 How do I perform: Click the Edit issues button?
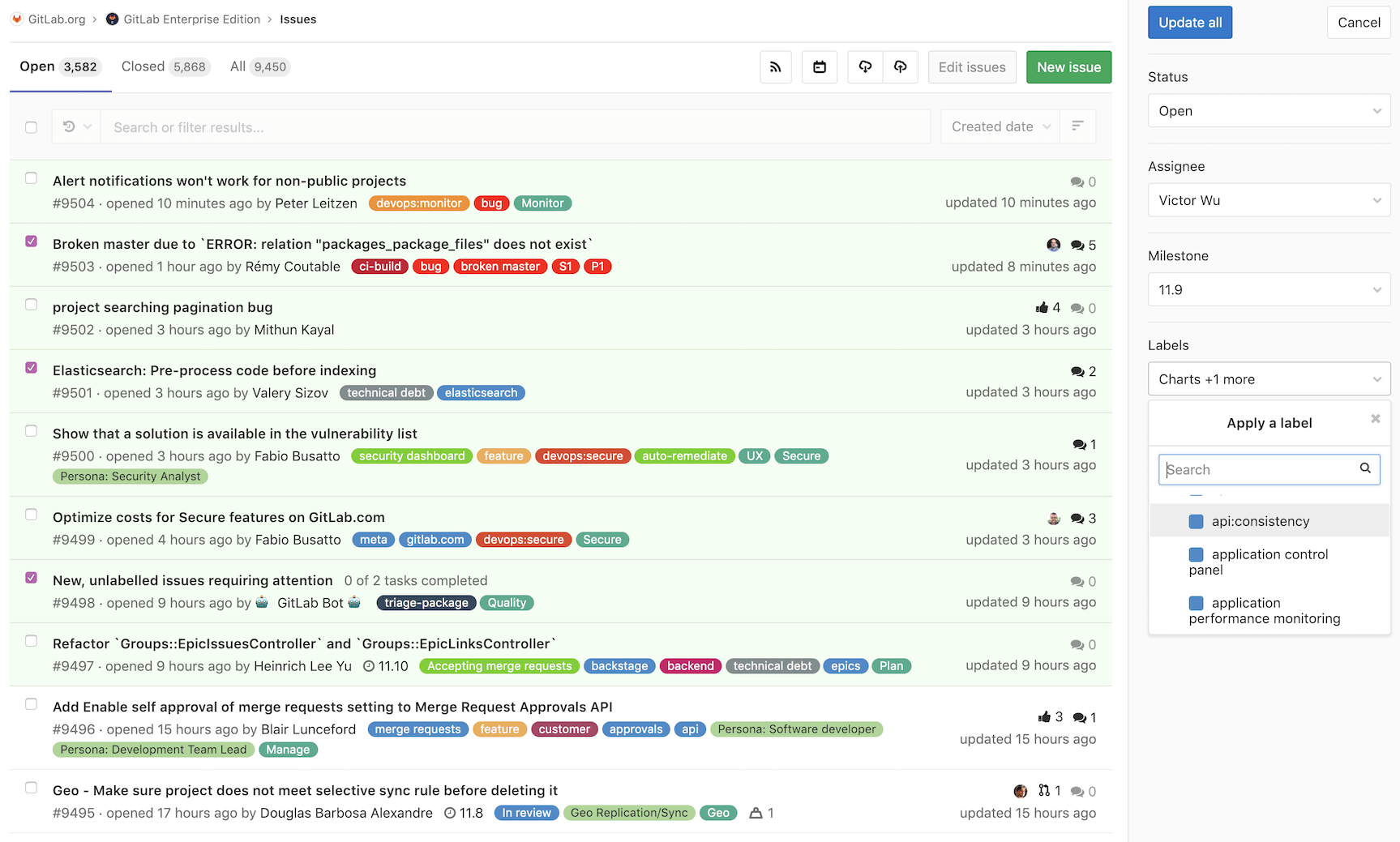click(972, 67)
